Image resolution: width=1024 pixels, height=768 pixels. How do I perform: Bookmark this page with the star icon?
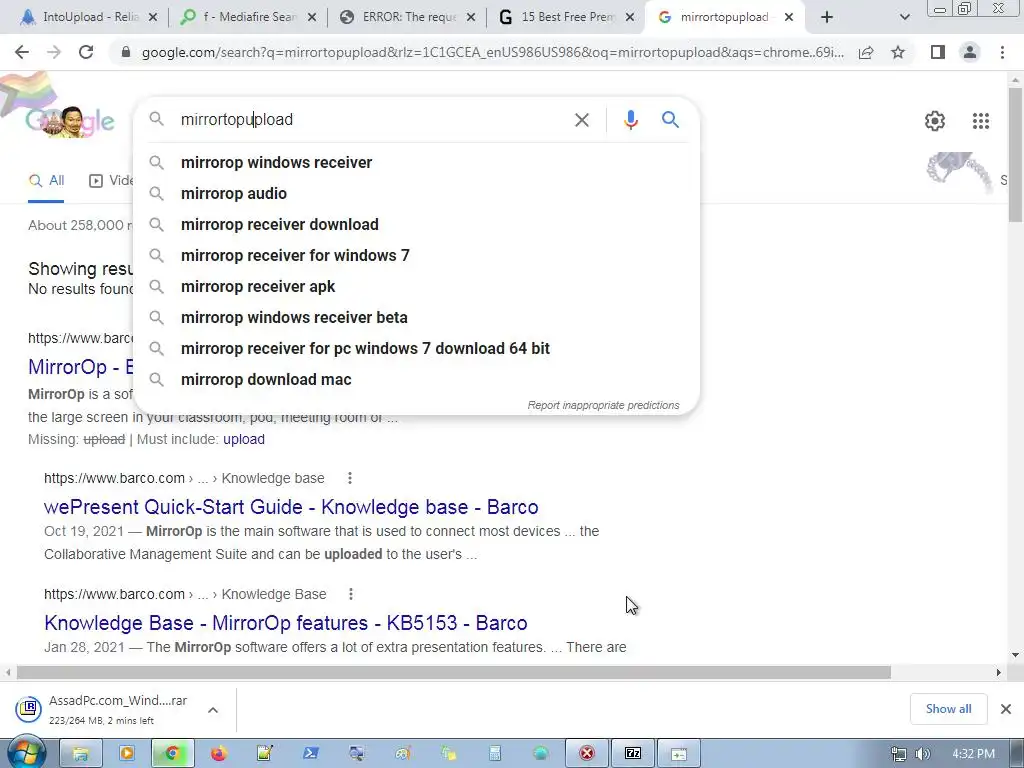[898, 52]
